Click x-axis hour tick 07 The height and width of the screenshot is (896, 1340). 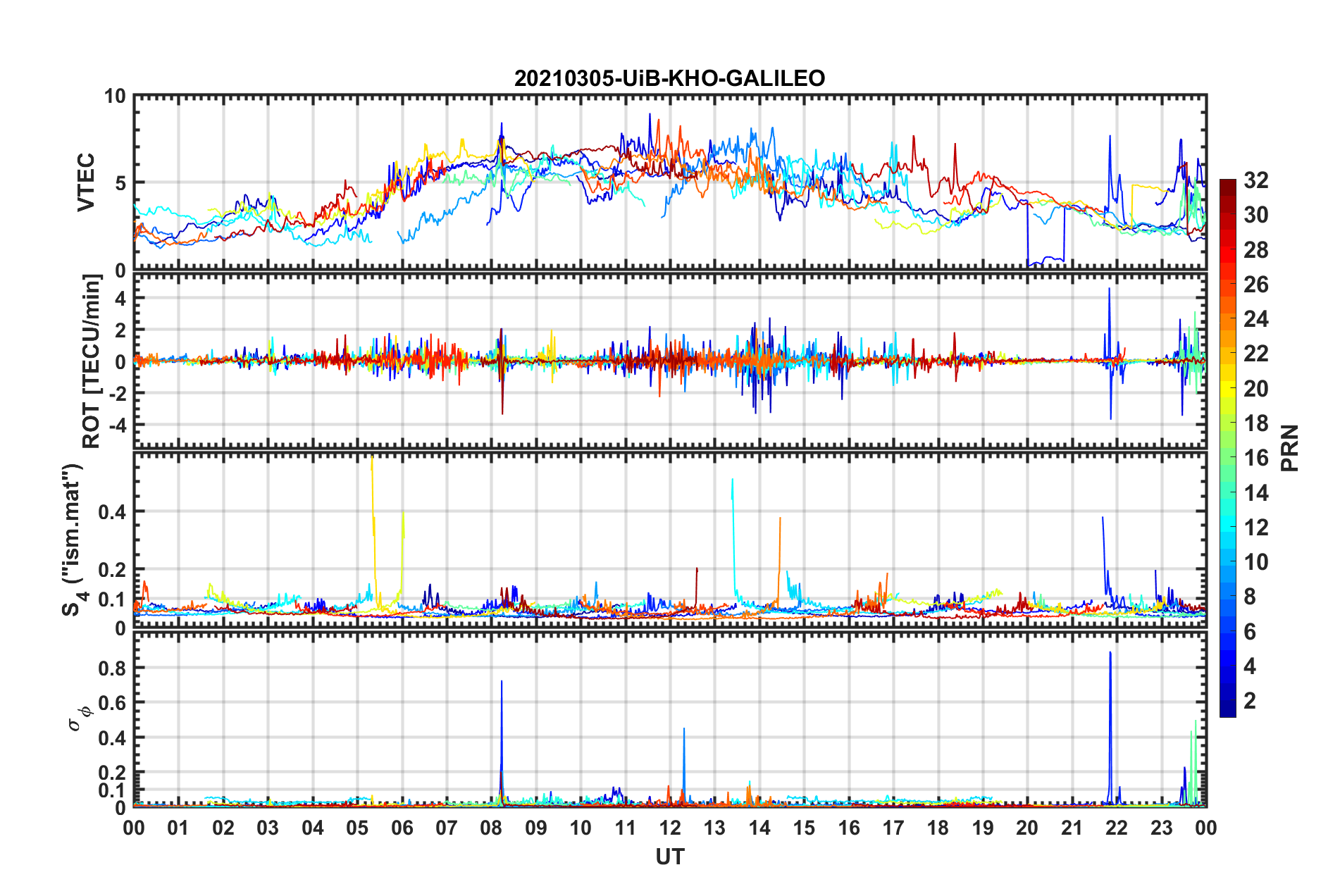(447, 828)
